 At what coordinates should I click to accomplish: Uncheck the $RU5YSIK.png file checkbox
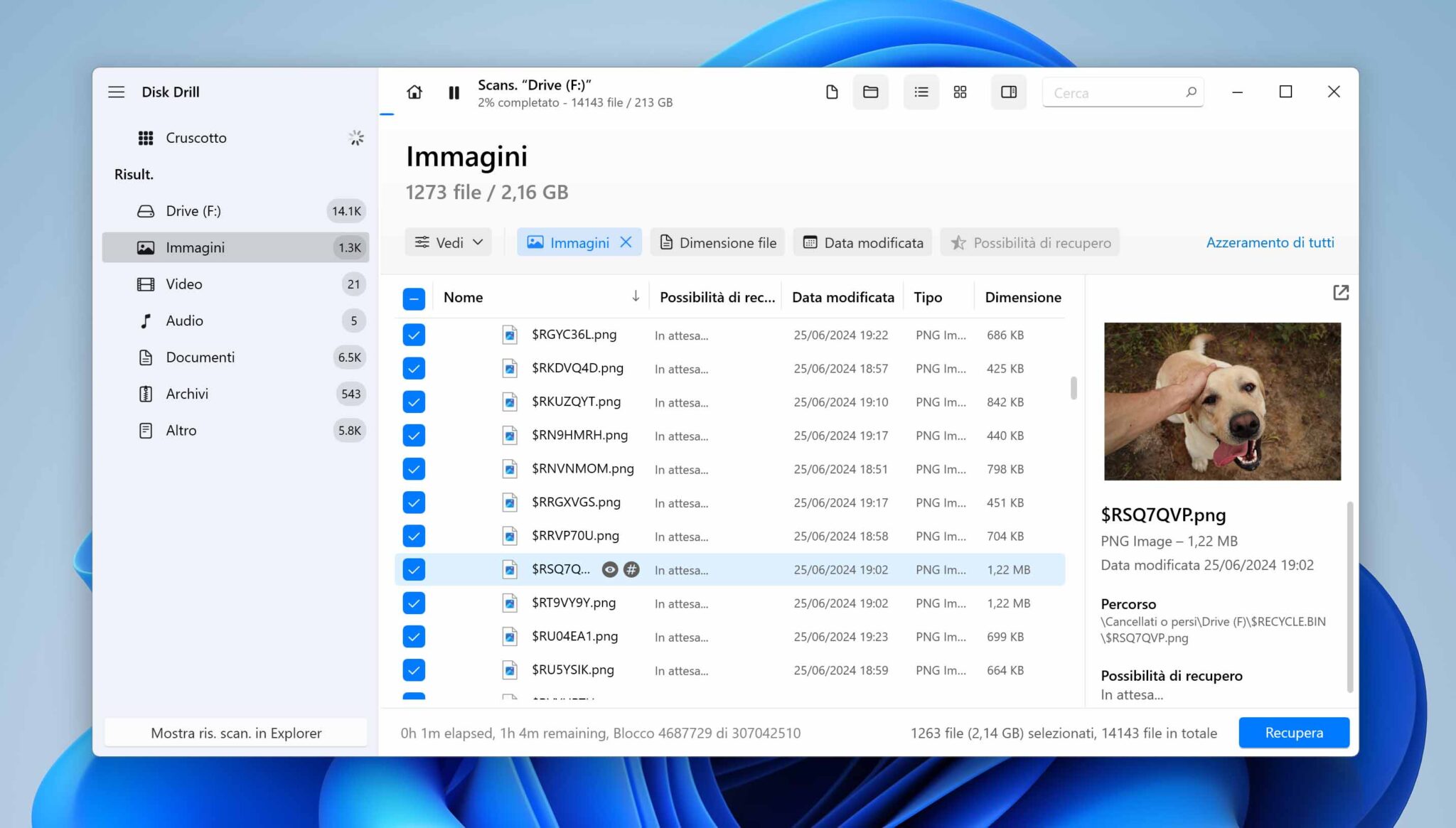(414, 670)
